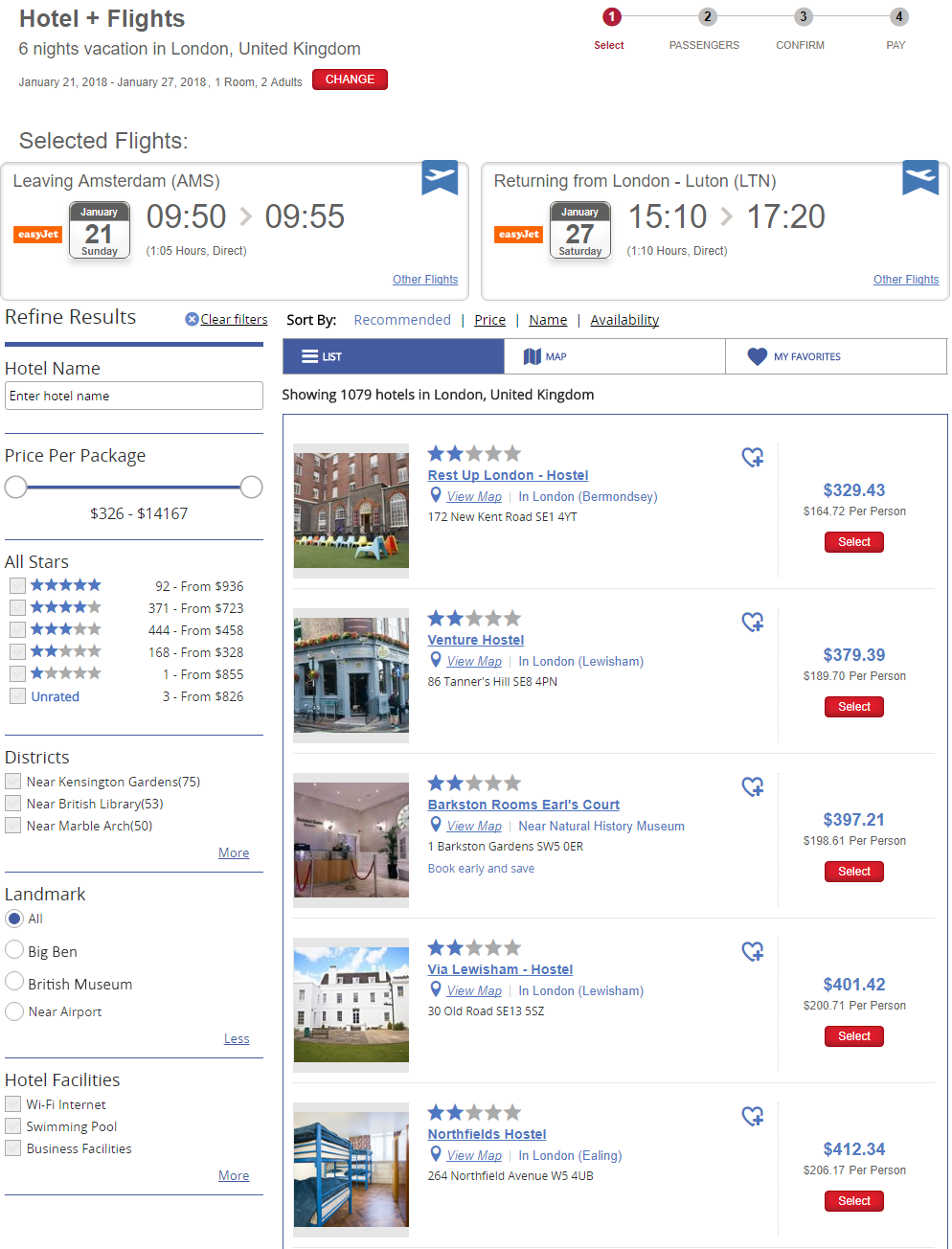Viewport: 952px width, 1249px height.
Task: Add Venture Hostel to favorites heart
Action: coord(753,623)
